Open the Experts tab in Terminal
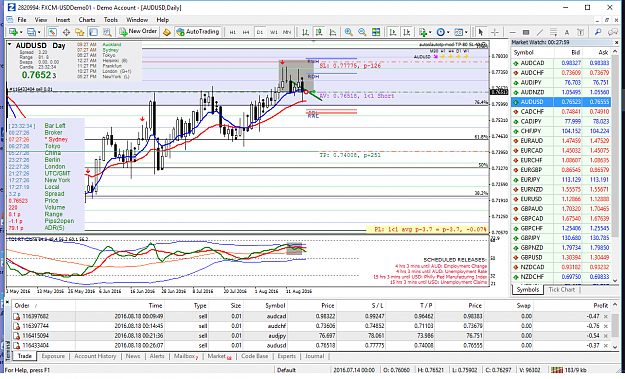 (287, 356)
